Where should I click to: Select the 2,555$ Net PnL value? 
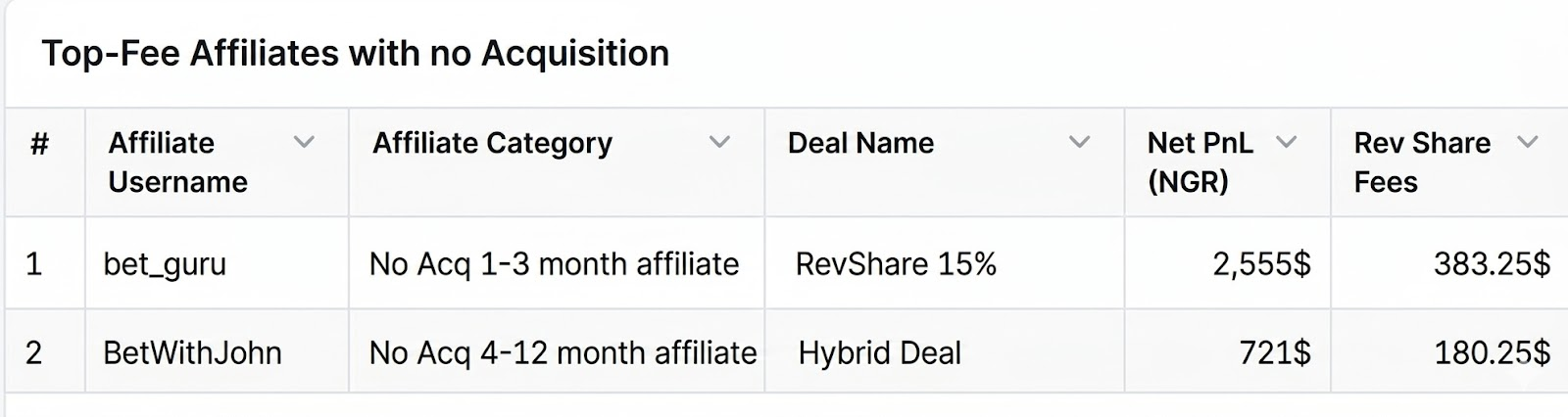click(x=1261, y=264)
